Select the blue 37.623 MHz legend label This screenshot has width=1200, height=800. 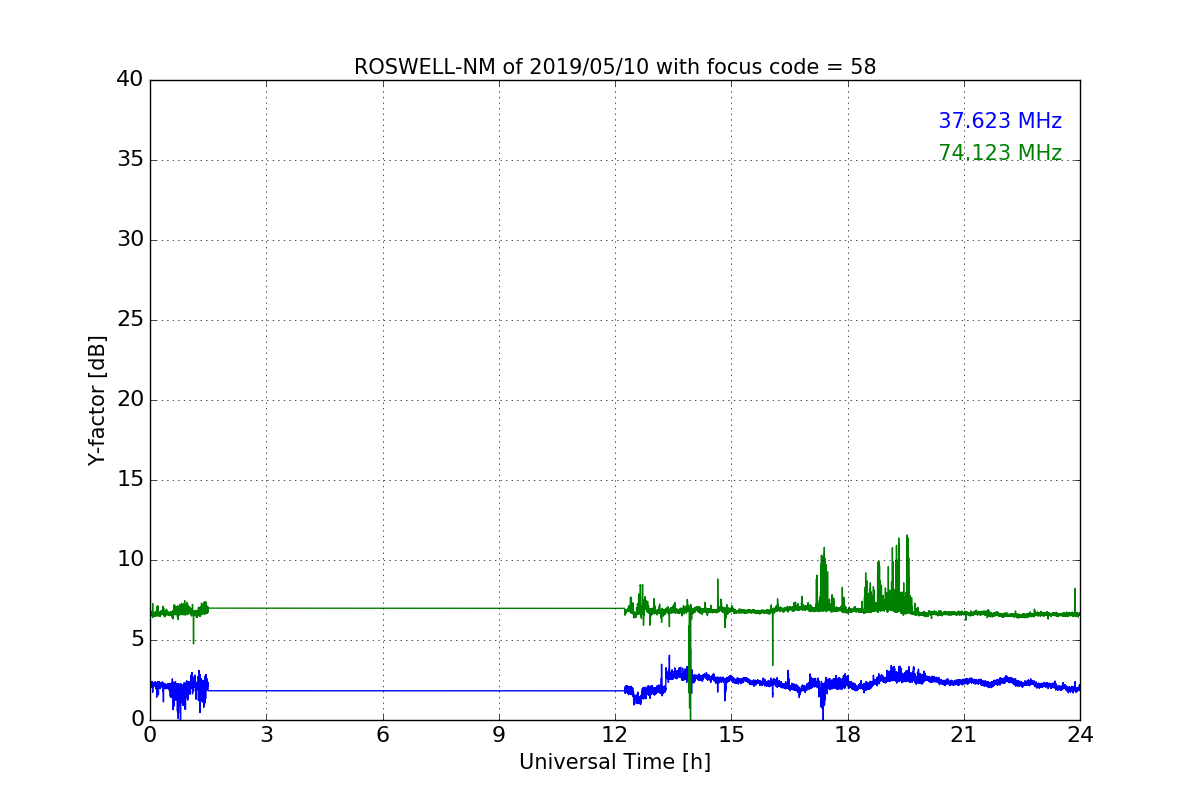click(x=1000, y=121)
